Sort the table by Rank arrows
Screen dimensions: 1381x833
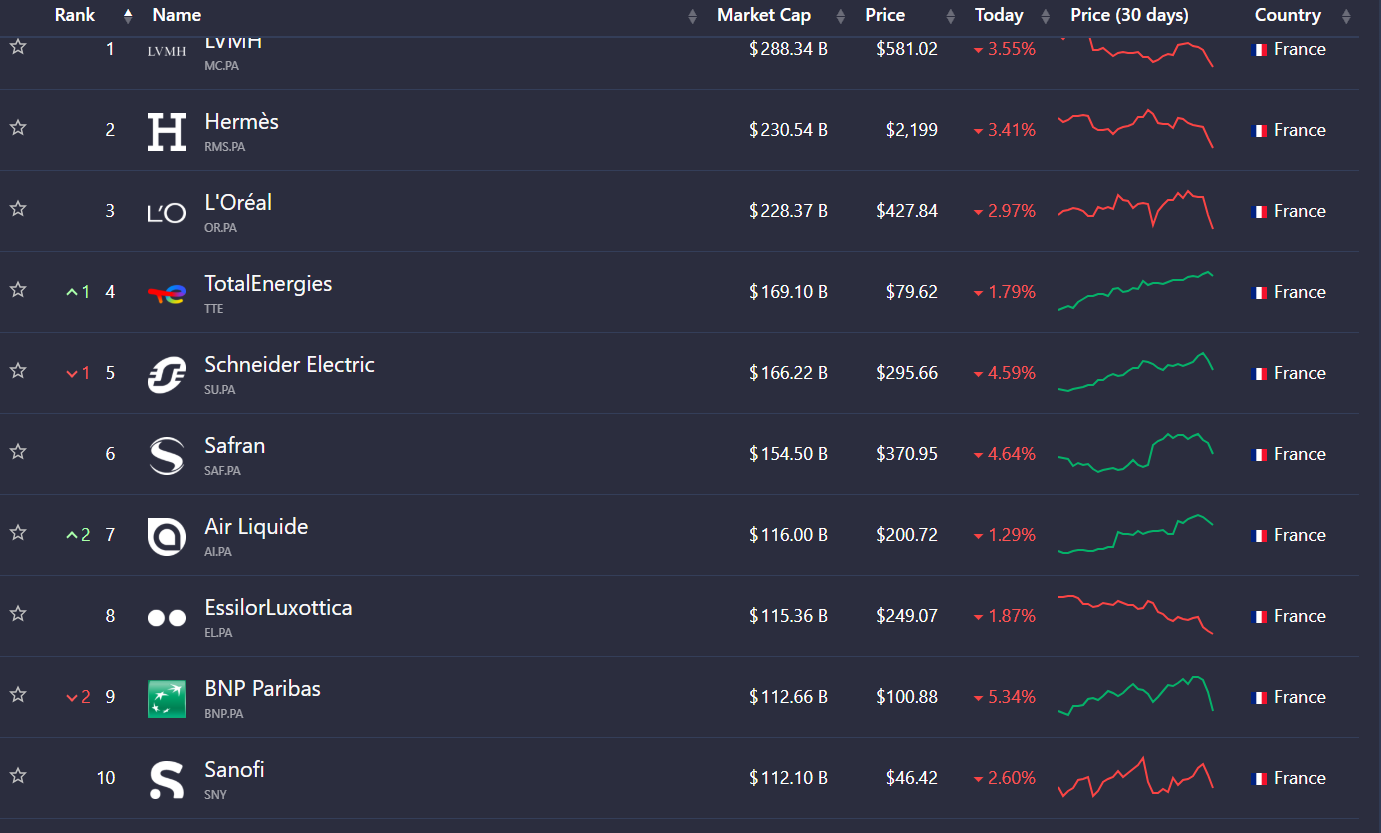(x=128, y=16)
